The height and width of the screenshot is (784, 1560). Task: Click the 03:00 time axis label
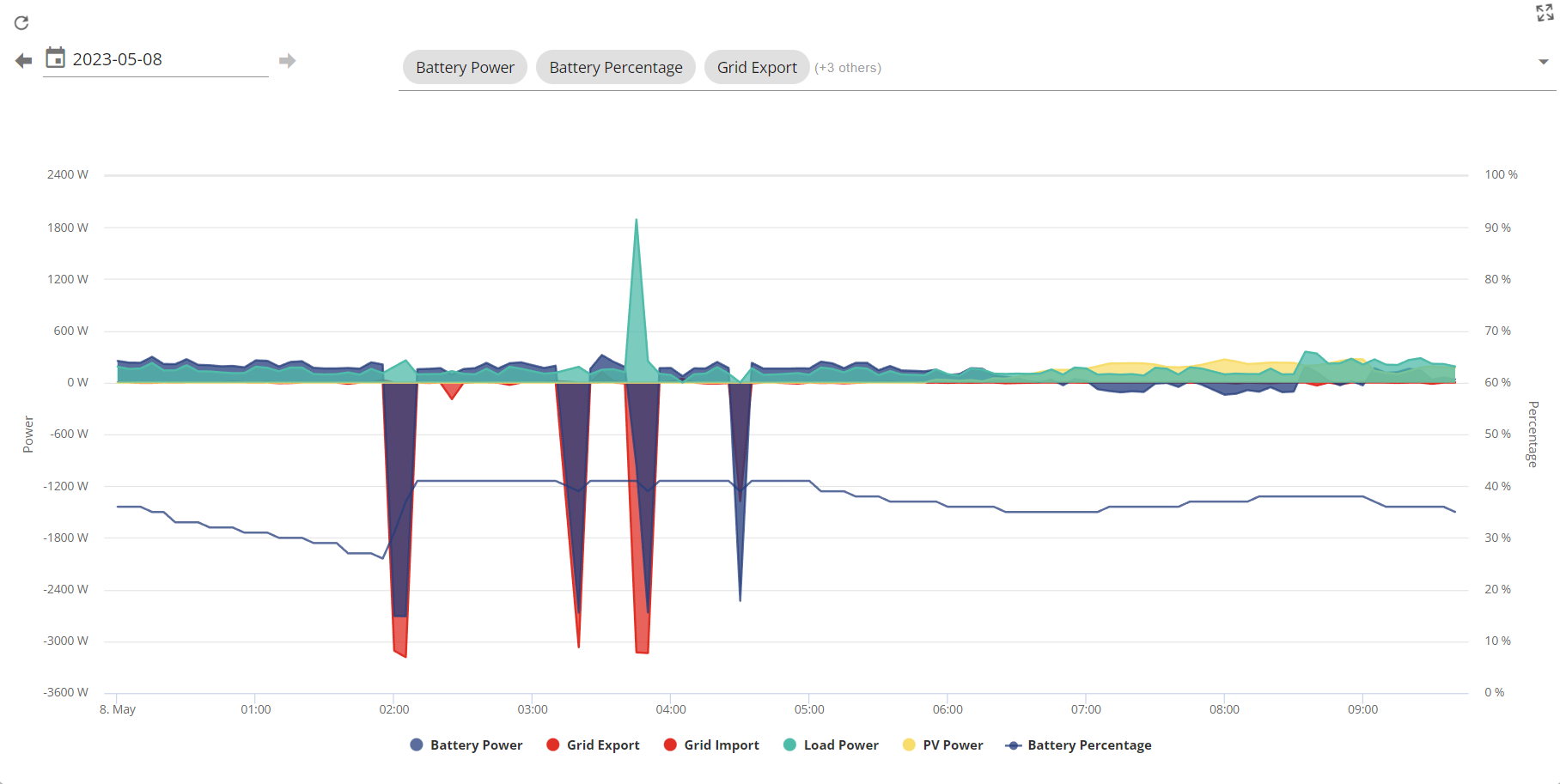[533, 709]
